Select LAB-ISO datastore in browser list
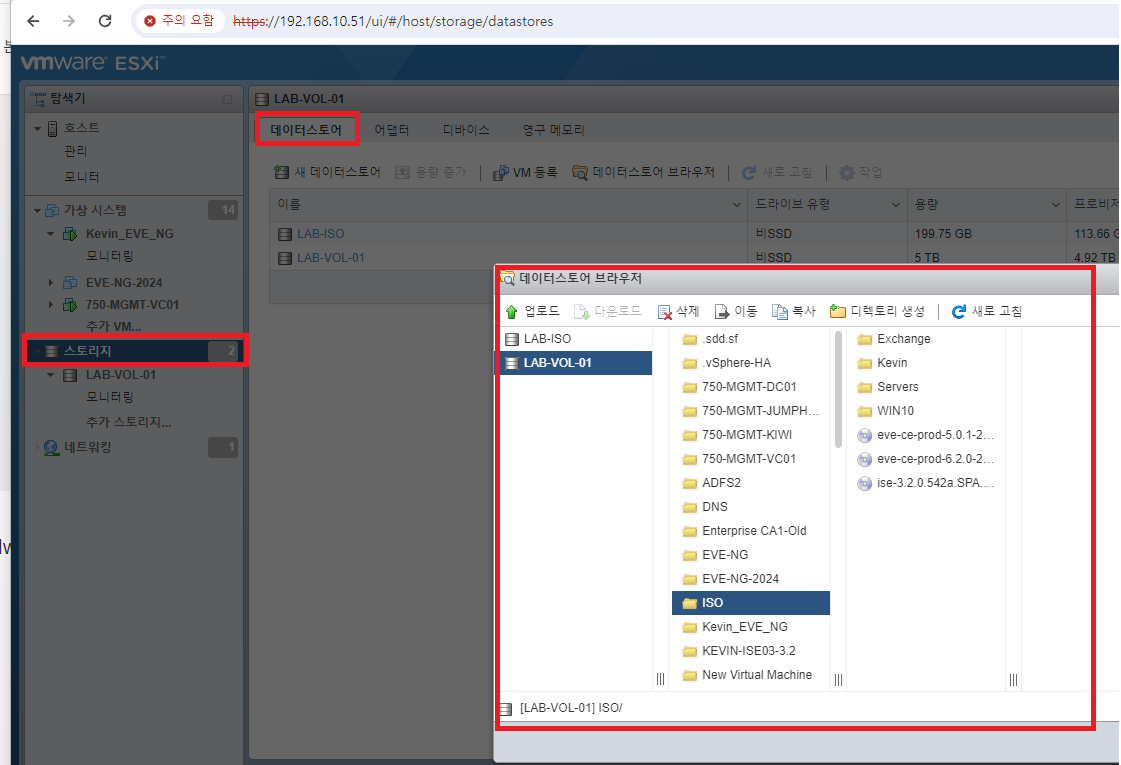Viewport: 1121px width, 765px height. [x=576, y=339]
